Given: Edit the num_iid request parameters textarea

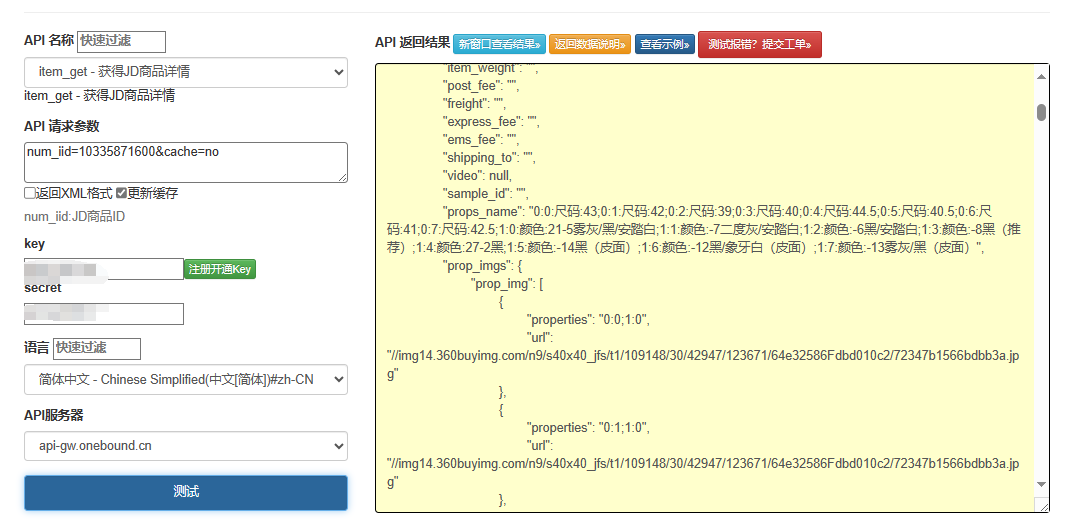Looking at the screenshot, I should (x=186, y=163).
